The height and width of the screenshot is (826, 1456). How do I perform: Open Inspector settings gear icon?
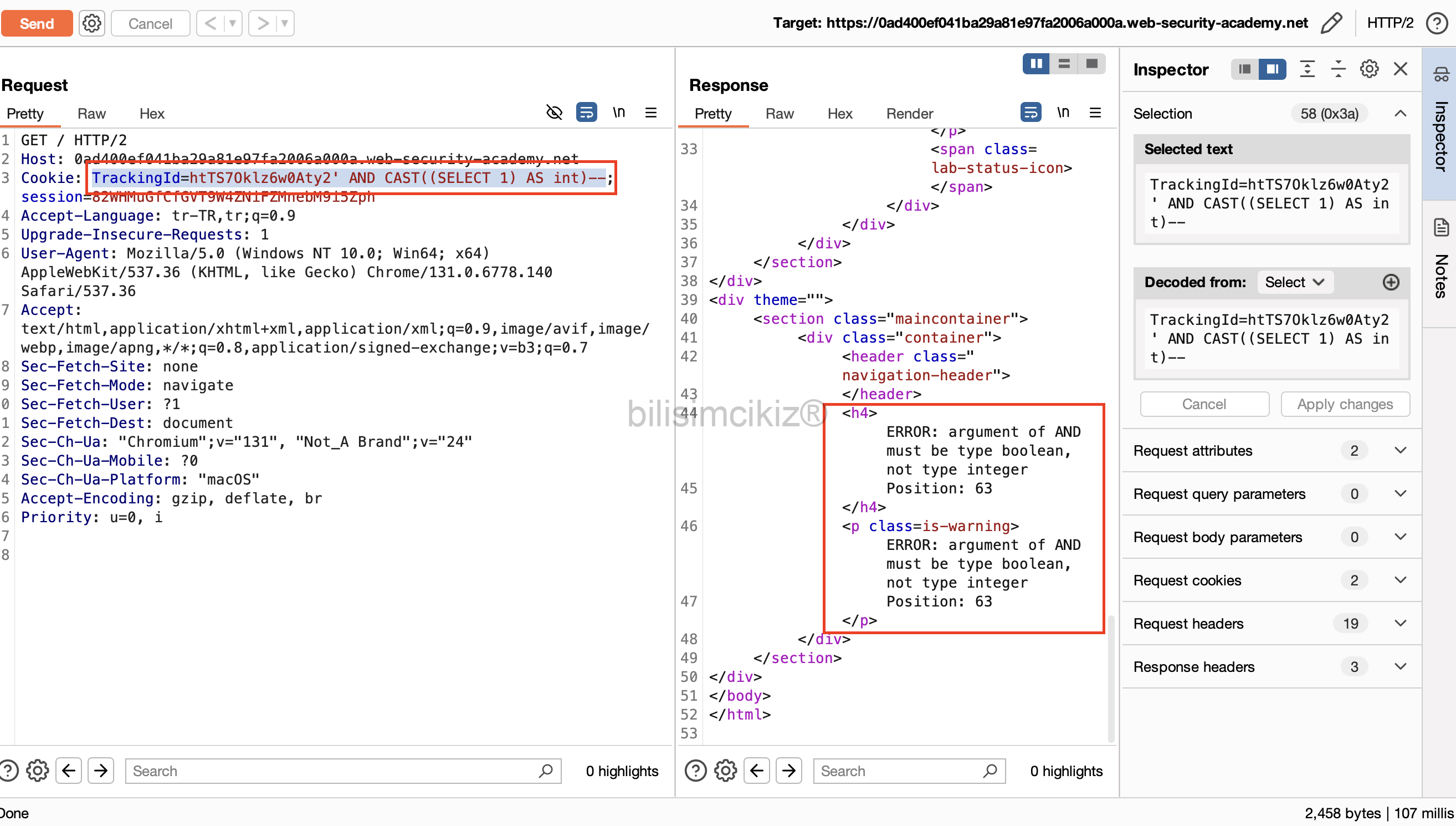click(x=1368, y=69)
